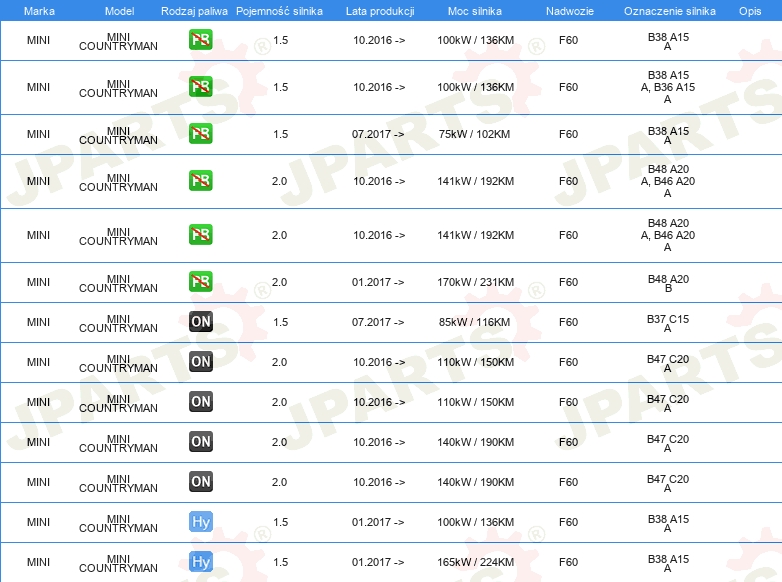Viewport: 782px width, 582px height.
Task: Click engine code B48 A20 B
Action: click(x=668, y=283)
